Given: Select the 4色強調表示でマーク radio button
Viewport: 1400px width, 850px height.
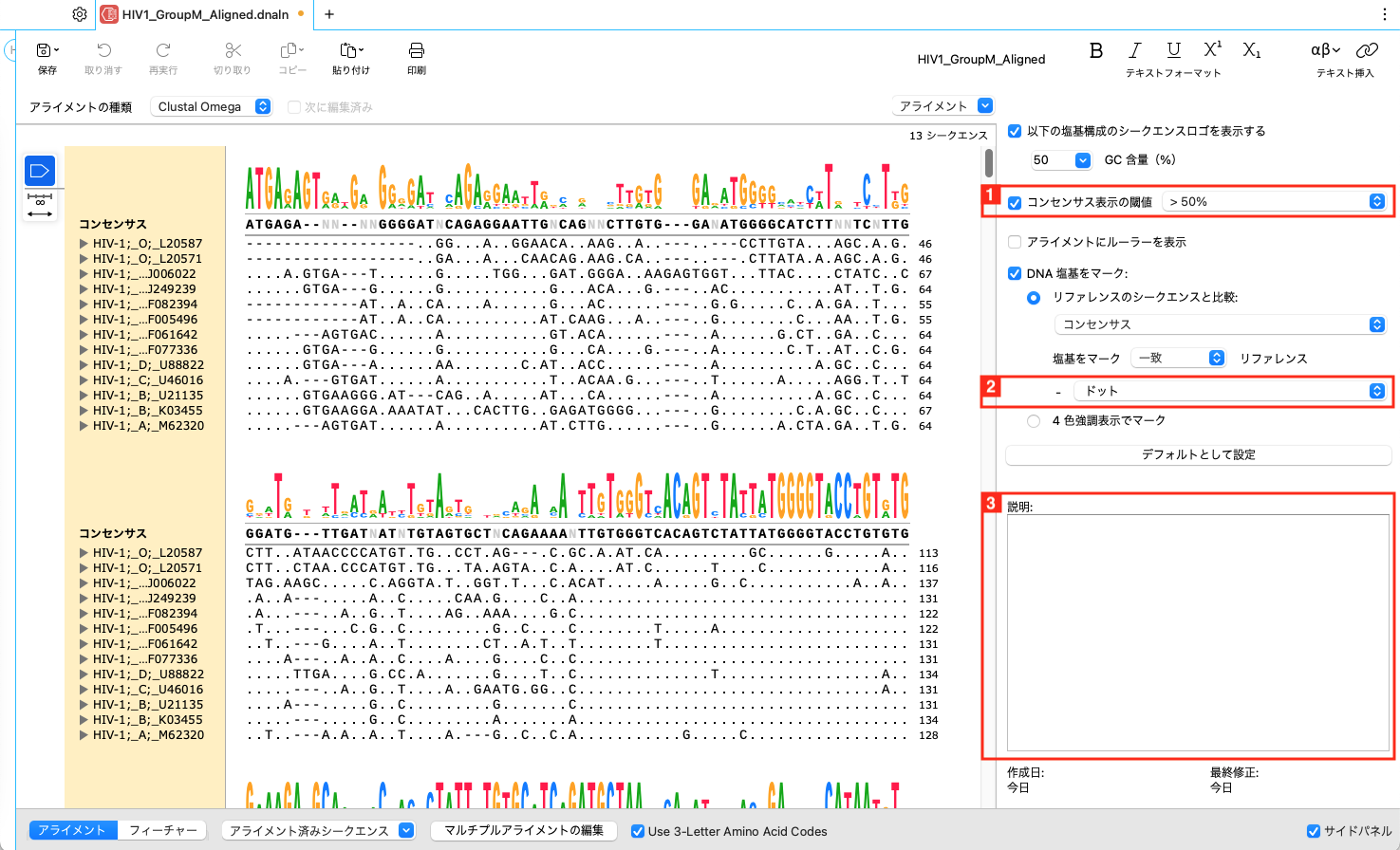Looking at the screenshot, I should pos(1035,422).
